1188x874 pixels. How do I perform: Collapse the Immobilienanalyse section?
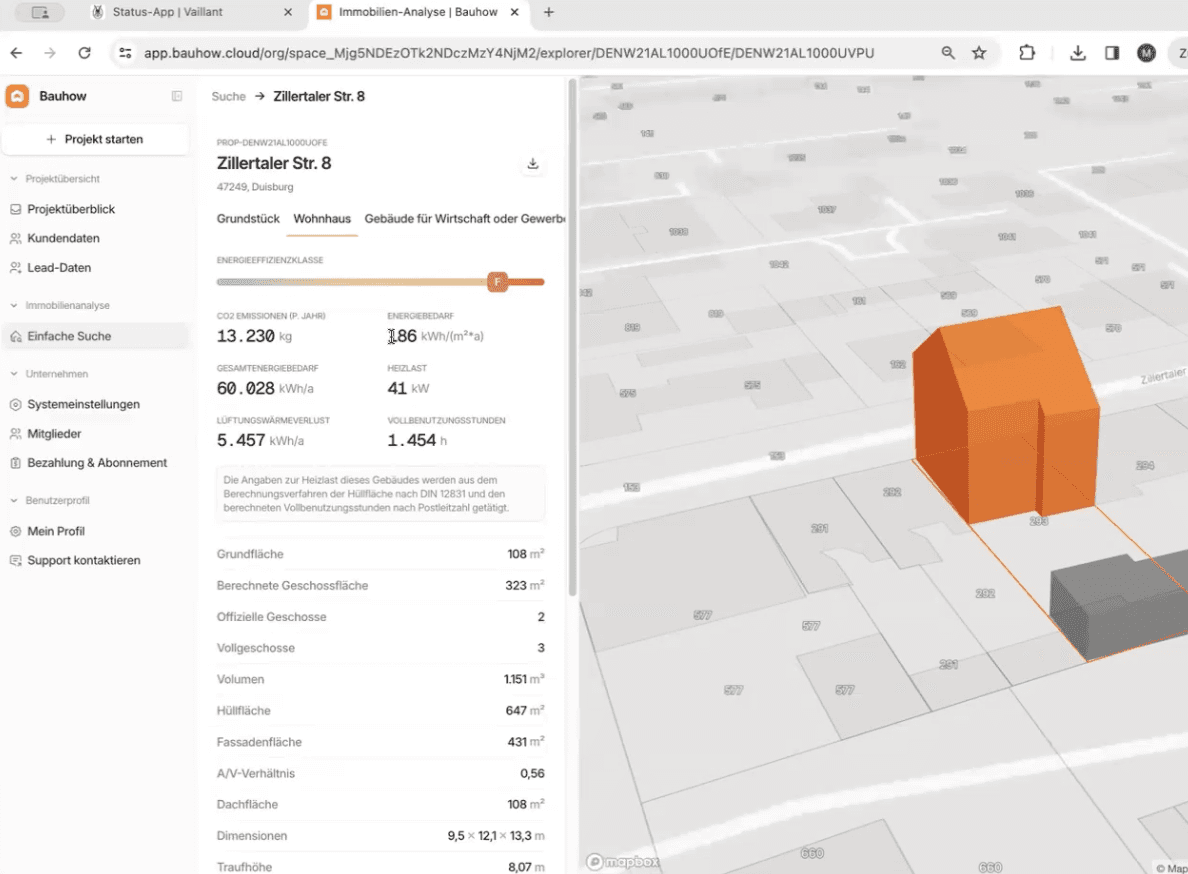coord(14,305)
